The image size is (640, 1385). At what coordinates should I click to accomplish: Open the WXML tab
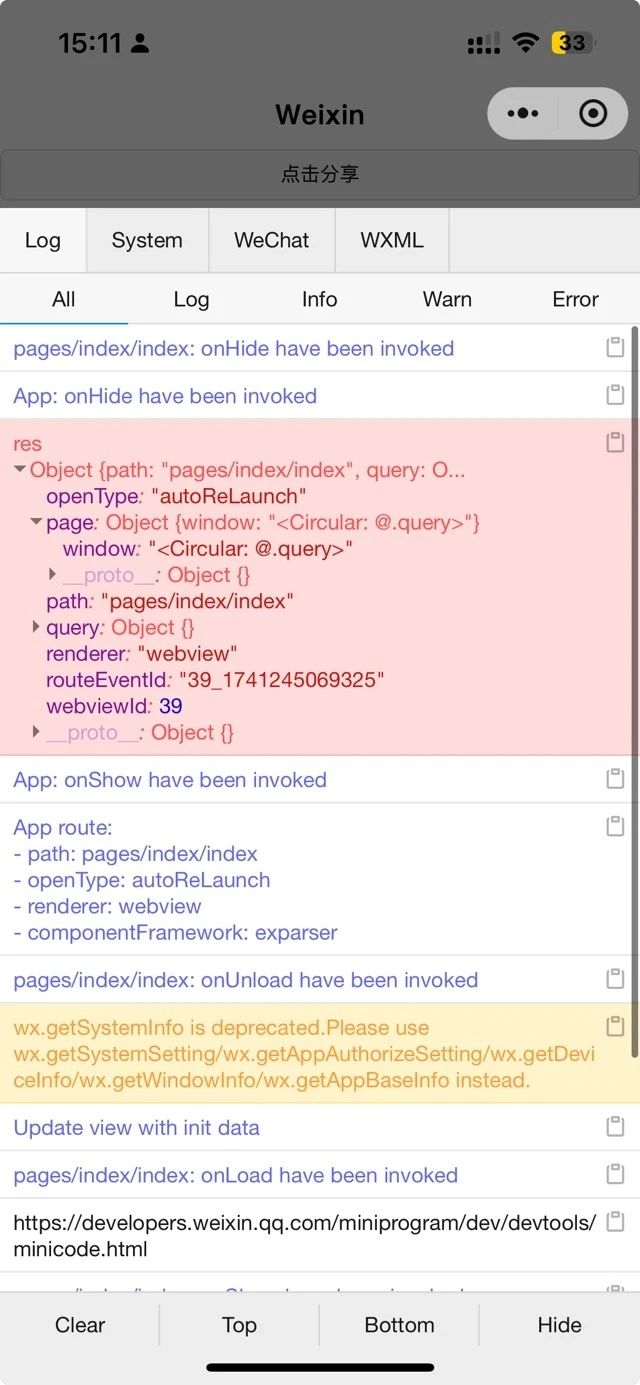[x=392, y=240]
